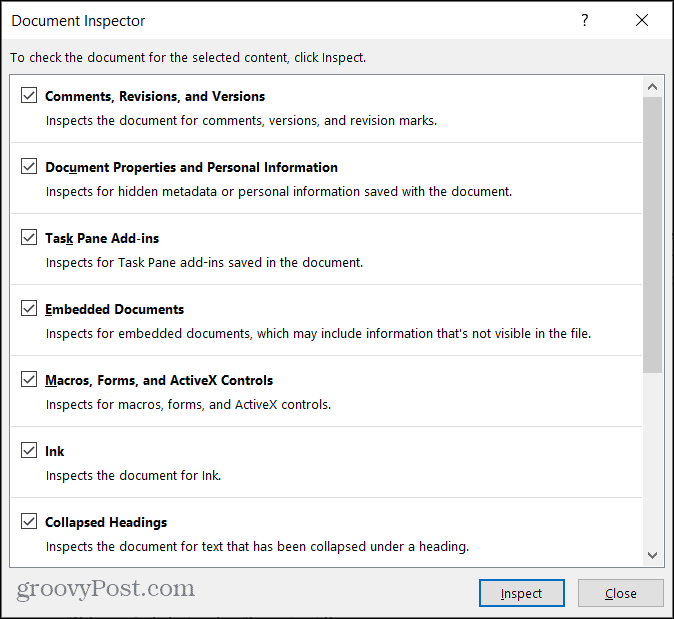This screenshot has width=674, height=619.
Task: Toggle the Embedded Documents checkbox
Action: 29,308
